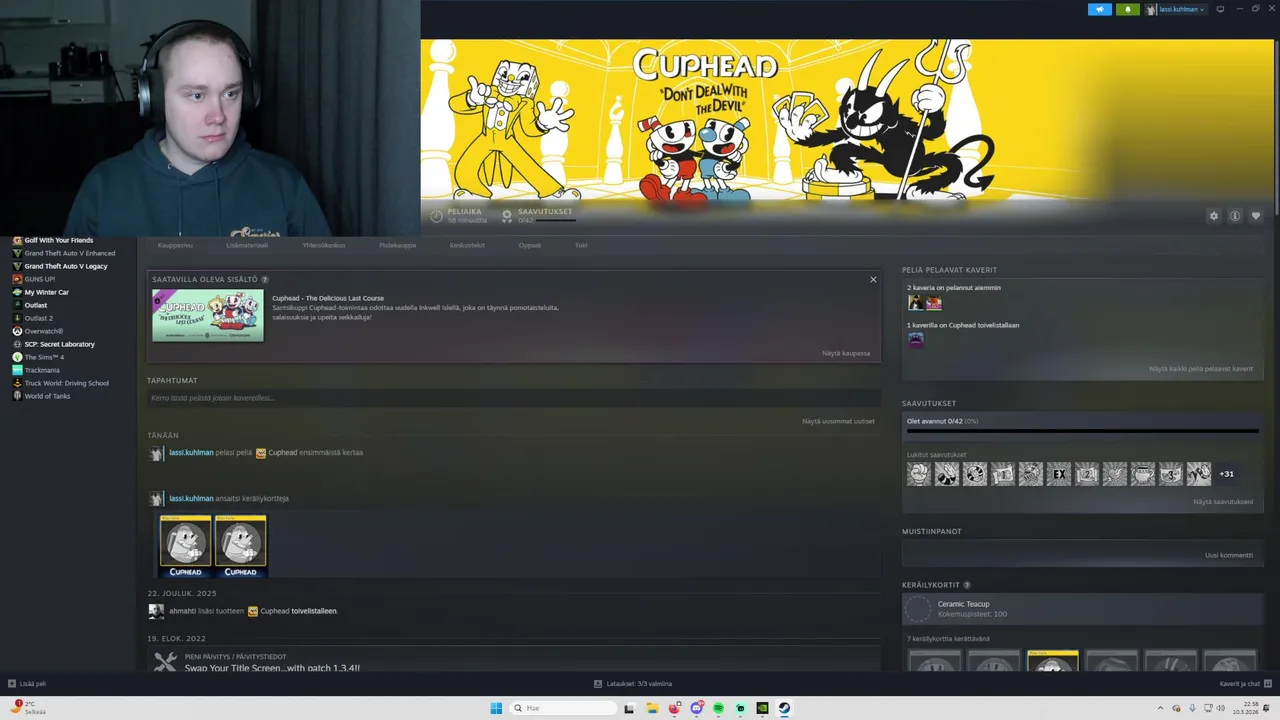Click the help icon beside Keräilykortit
The height and width of the screenshot is (720, 1280).
click(967, 585)
